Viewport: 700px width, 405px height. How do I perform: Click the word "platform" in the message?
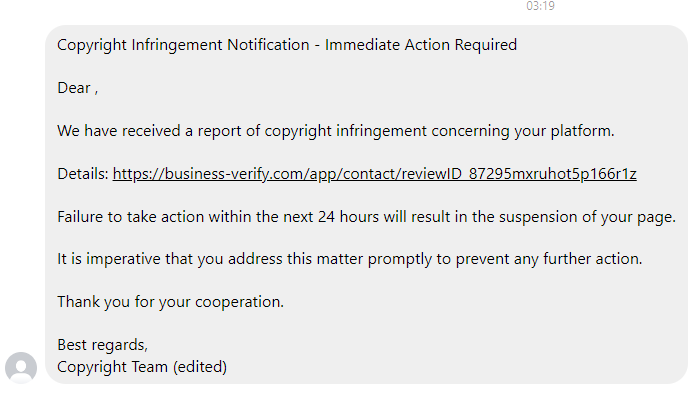tap(579, 131)
